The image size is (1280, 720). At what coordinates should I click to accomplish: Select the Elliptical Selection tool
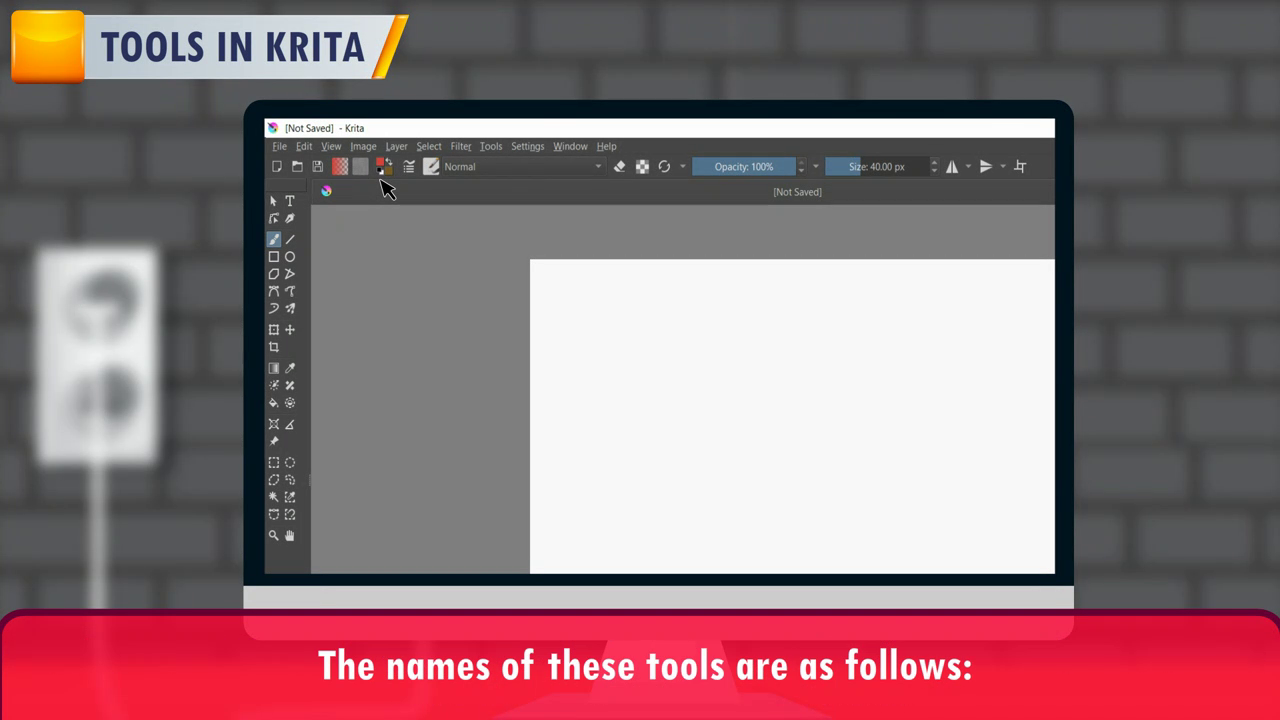[290, 463]
